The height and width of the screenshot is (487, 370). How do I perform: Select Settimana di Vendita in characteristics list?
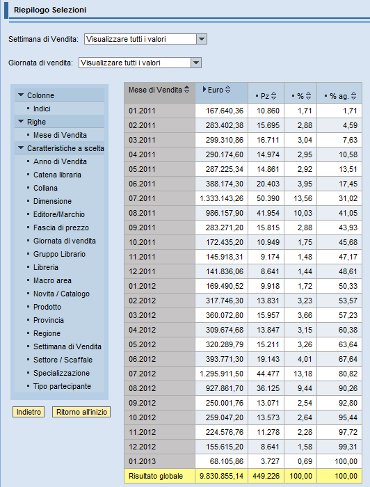click(x=67, y=346)
